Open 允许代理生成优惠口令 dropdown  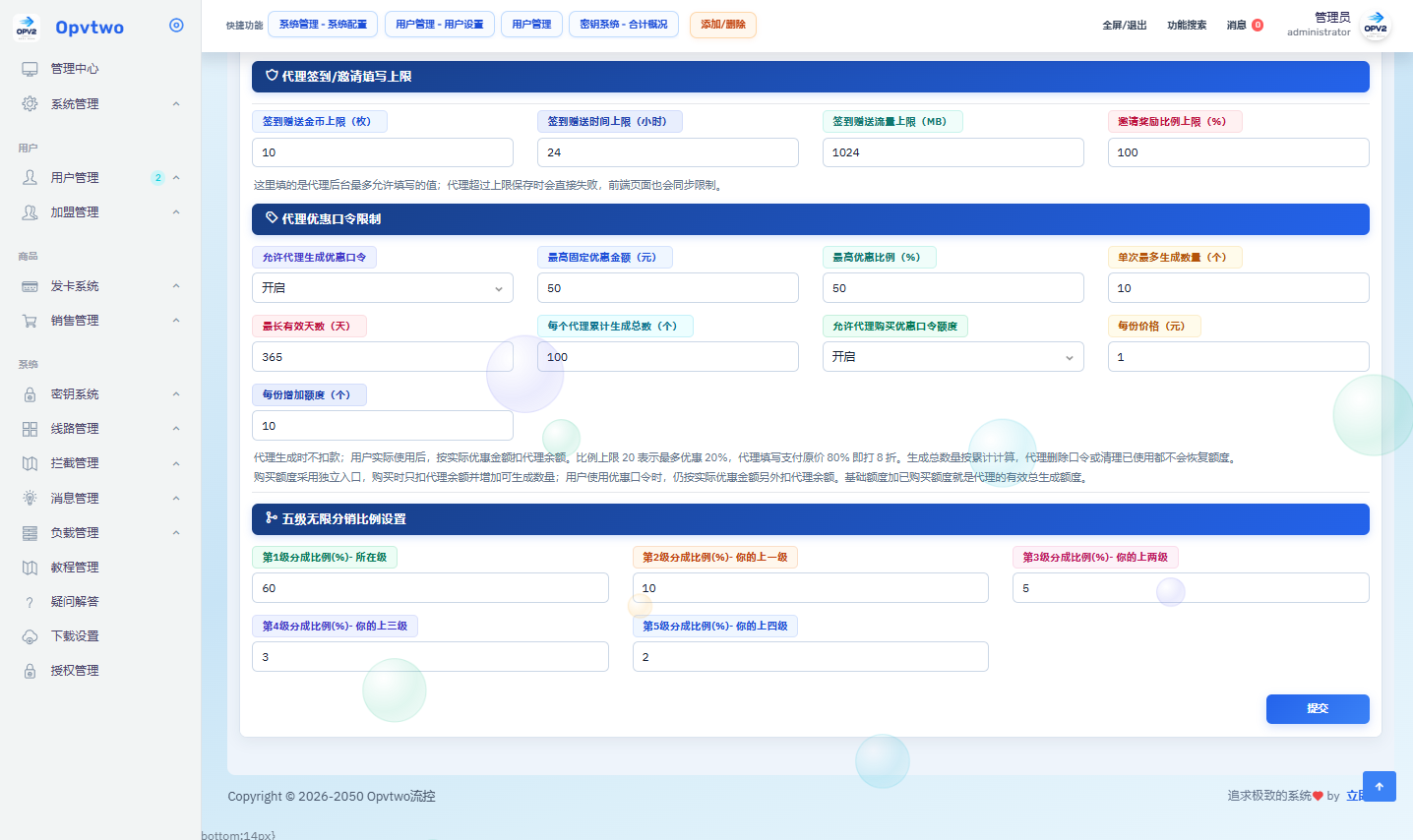[383, 287]
